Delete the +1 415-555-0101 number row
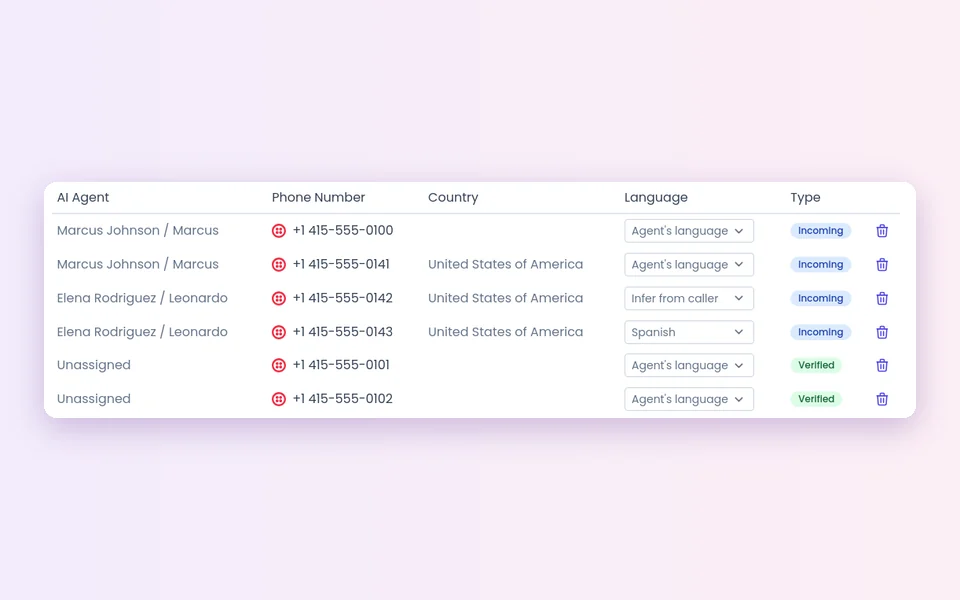Screen dimensions: 960x600 (882, 366)
